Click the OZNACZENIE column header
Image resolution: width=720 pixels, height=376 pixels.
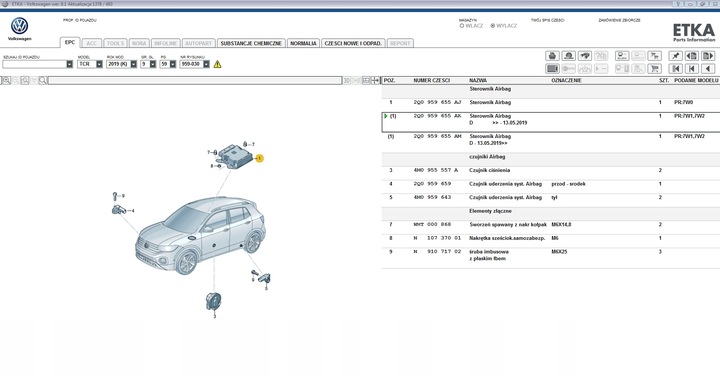coord(566,80)
